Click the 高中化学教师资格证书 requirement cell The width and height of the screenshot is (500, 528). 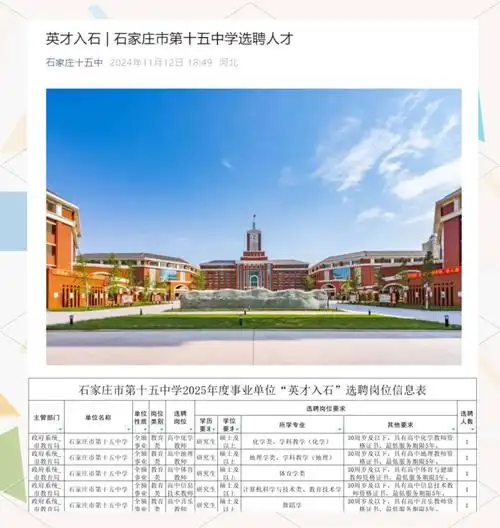click(x=400, y=441)
